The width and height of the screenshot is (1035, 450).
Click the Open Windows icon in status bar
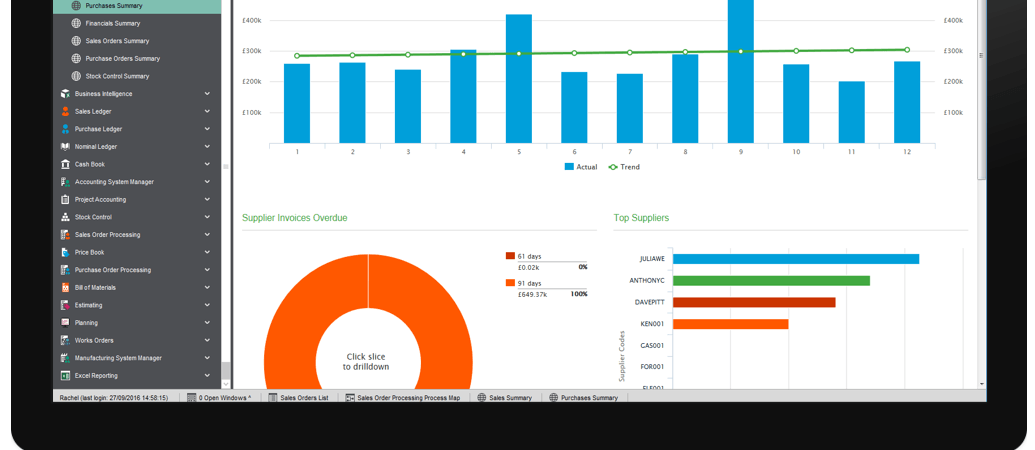click(x=191, y=398)
